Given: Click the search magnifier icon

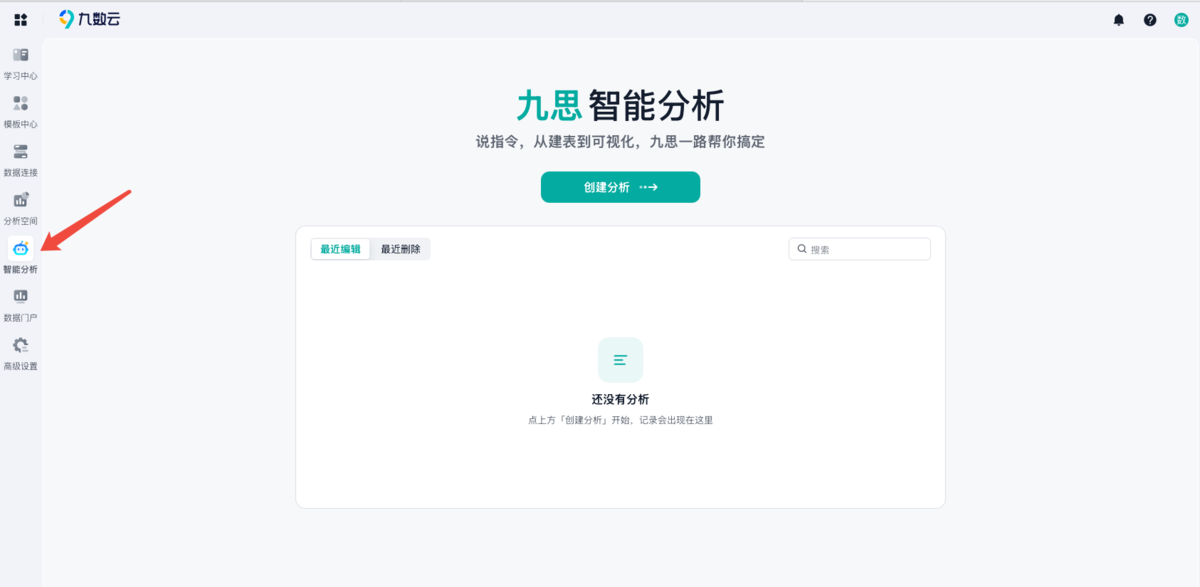Looking at the screenshot, I should [802, 249].
